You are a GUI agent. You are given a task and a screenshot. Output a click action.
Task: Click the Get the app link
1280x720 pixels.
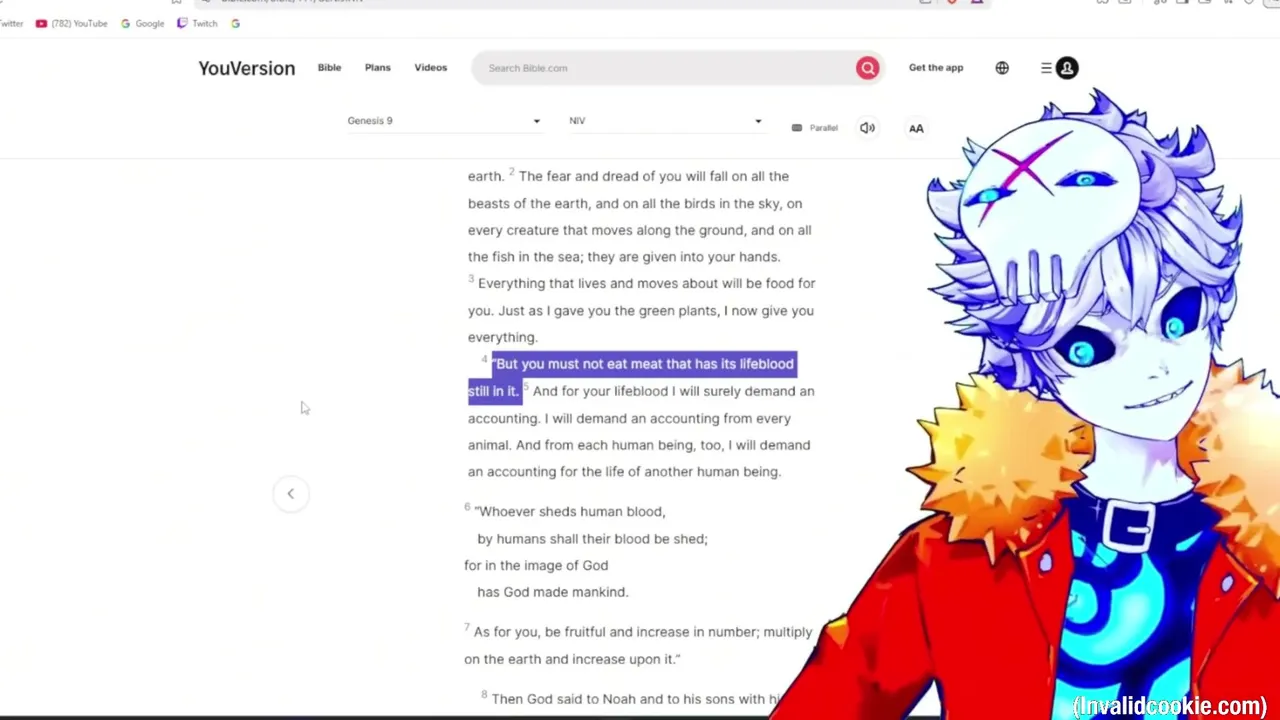[x=936, y=68]
